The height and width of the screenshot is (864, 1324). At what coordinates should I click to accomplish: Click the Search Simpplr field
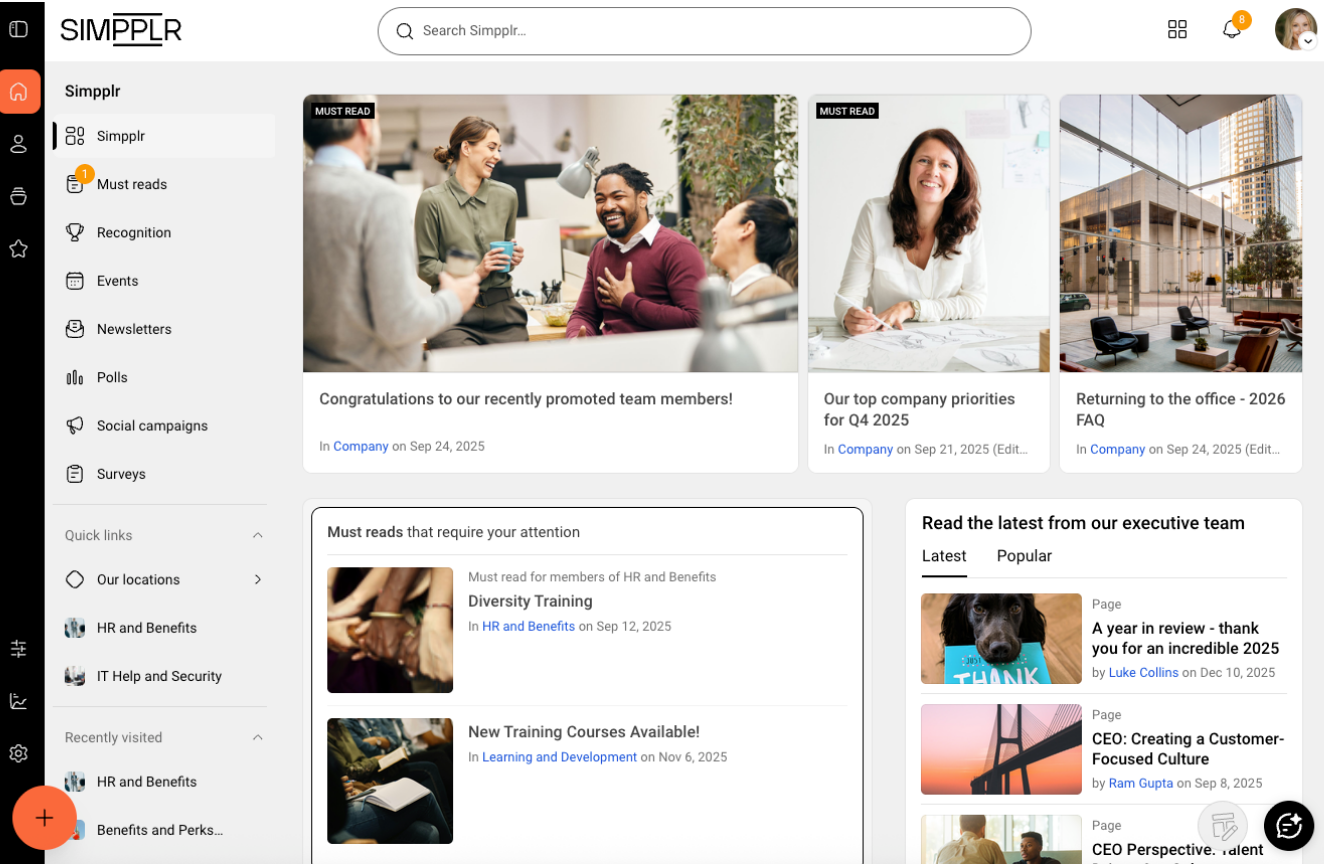click(x=704, y=31)
